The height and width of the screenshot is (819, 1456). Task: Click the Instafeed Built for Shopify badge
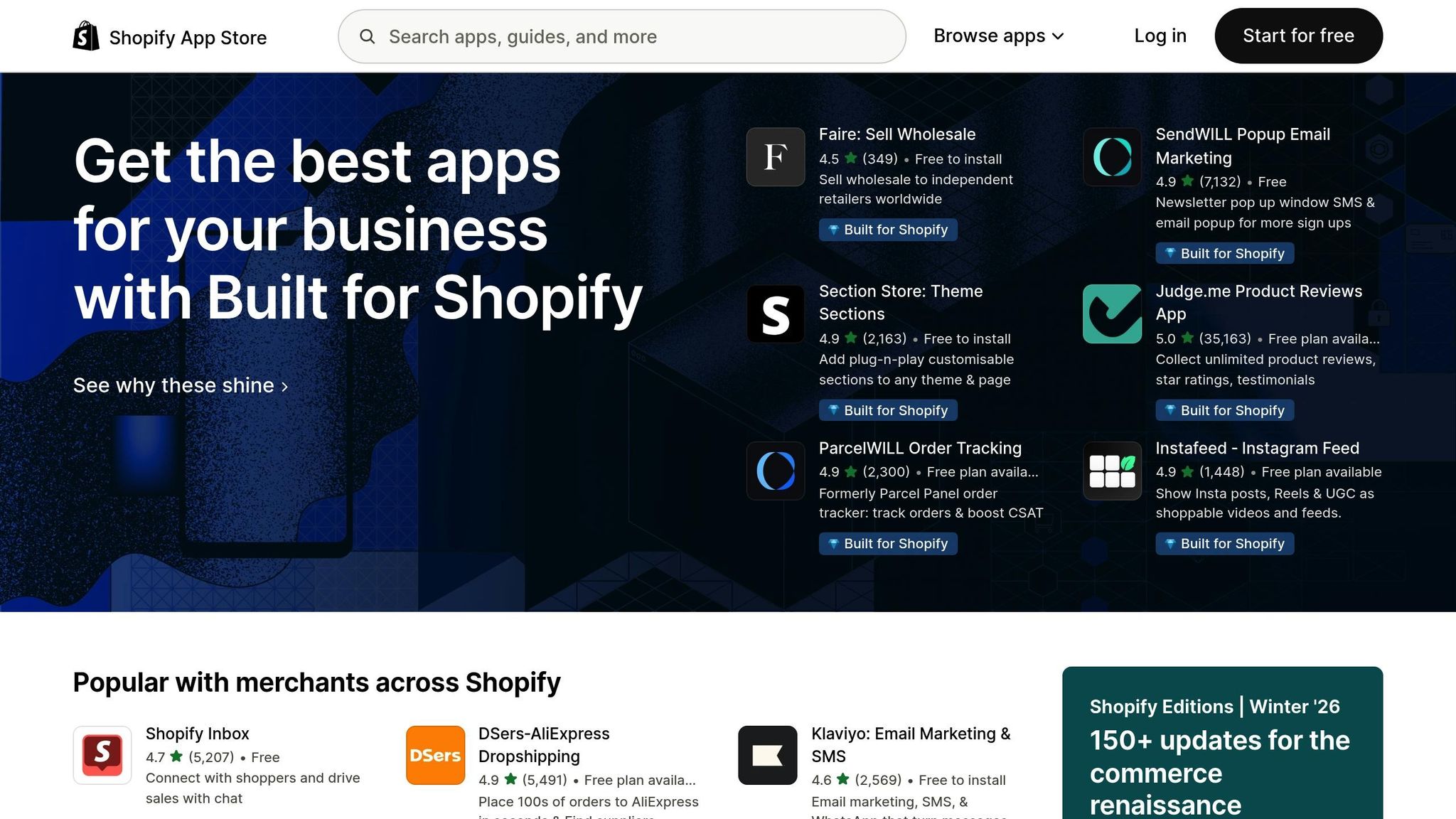(1224, 543)
